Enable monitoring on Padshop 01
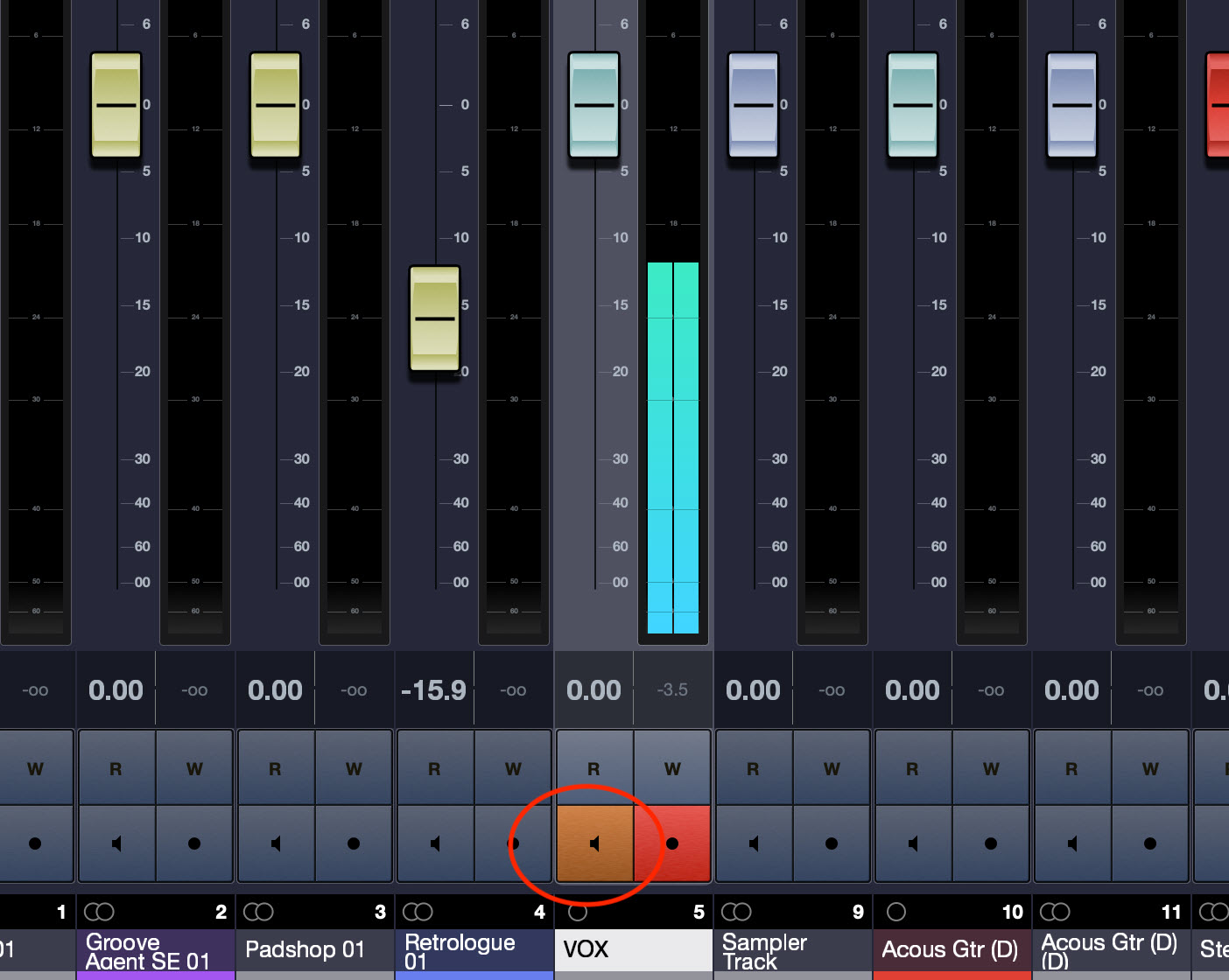The height and width of the screenshot is (980, 1229). [276, 843]
